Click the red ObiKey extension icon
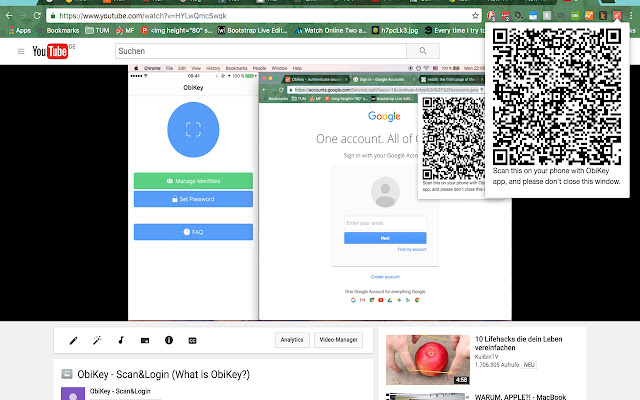640x400 pixels. click(617, 16)
